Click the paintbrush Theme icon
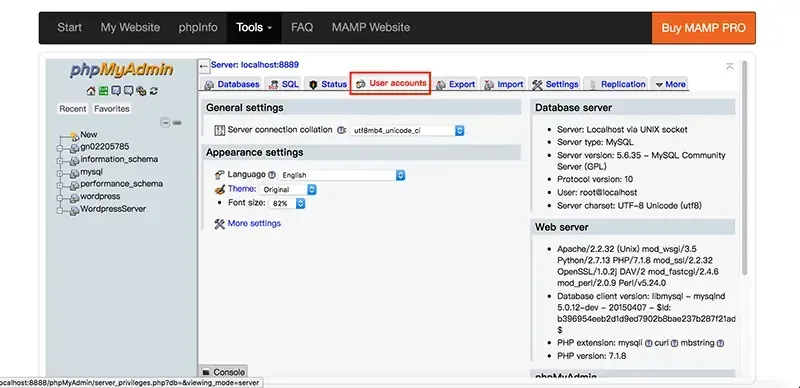Screen dimensions: 800x388 (x=220, y=189)
